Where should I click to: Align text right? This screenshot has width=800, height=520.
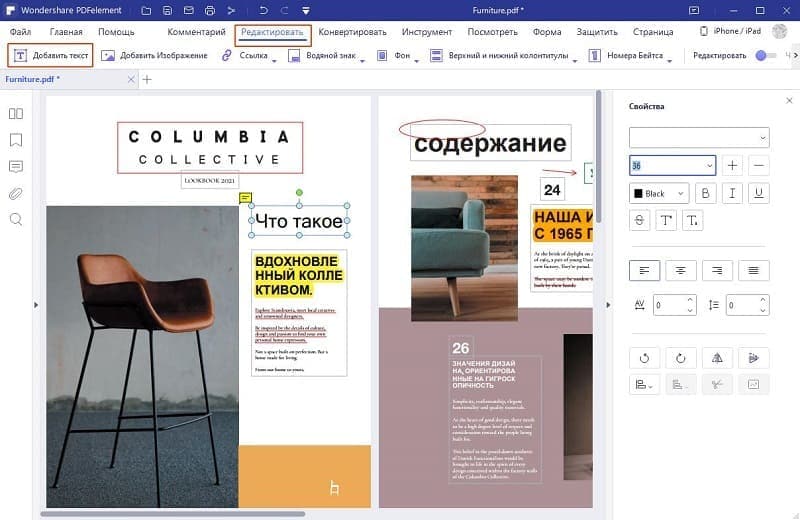click(x=717, y=270)
